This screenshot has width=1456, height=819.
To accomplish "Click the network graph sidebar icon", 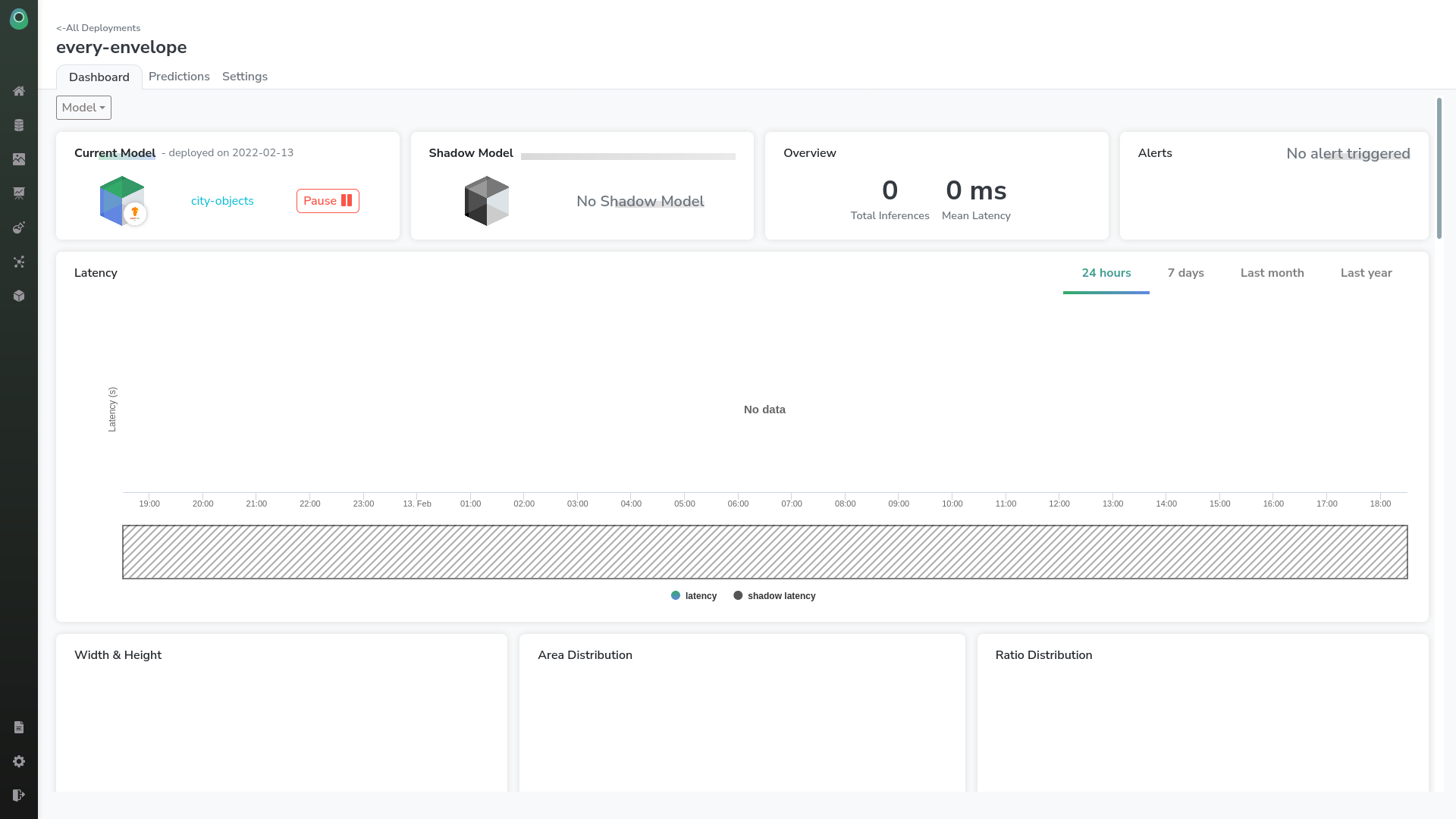I will [x=19, y=262].
